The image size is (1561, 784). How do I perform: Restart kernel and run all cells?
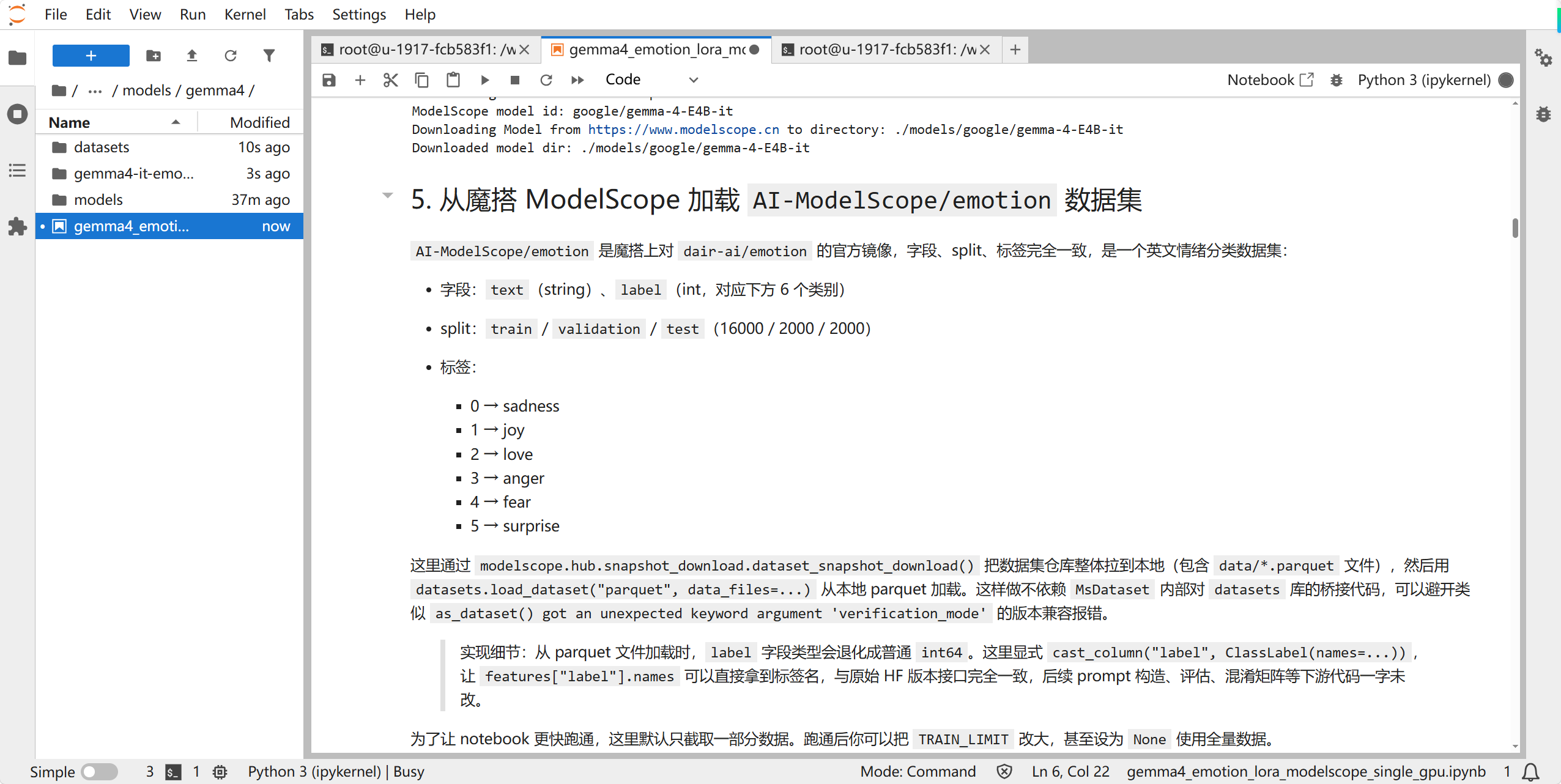577,80
